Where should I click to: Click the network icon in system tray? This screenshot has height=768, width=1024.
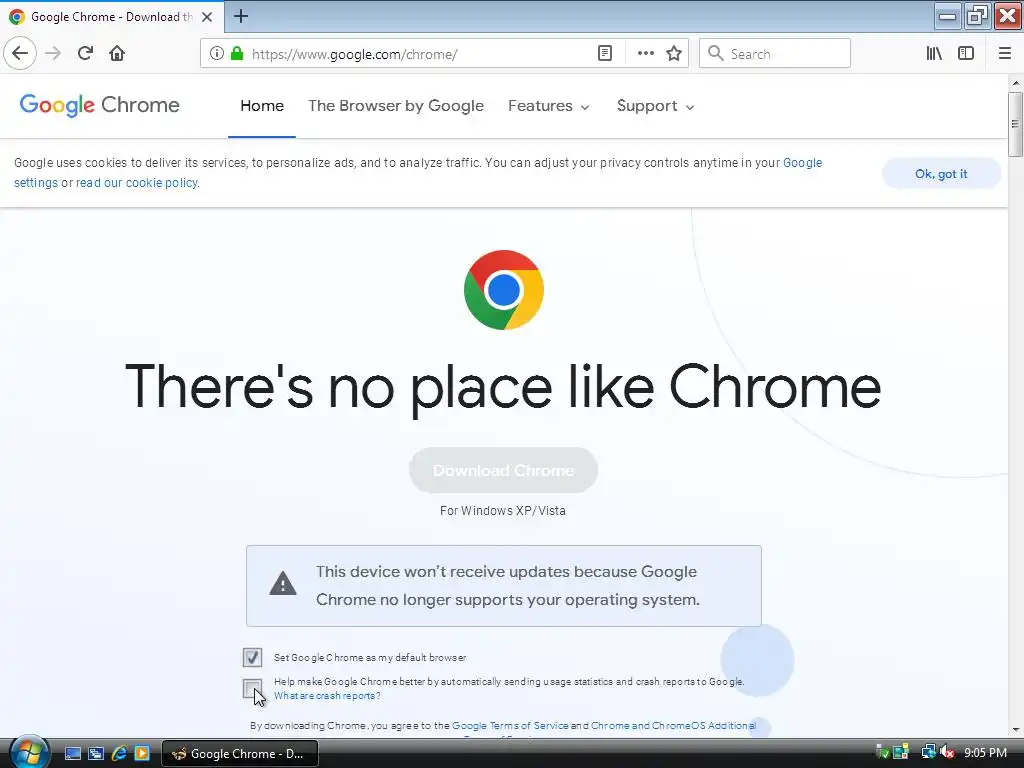point(928,753)
